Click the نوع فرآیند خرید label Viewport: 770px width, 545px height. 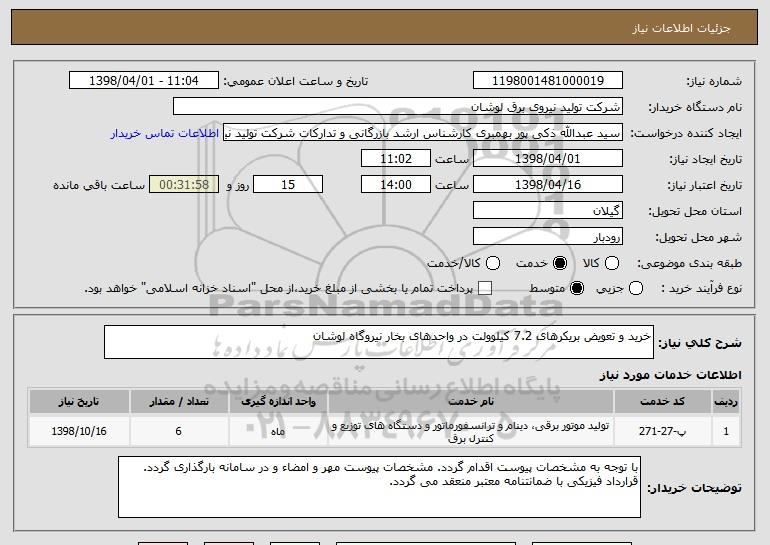701,288
